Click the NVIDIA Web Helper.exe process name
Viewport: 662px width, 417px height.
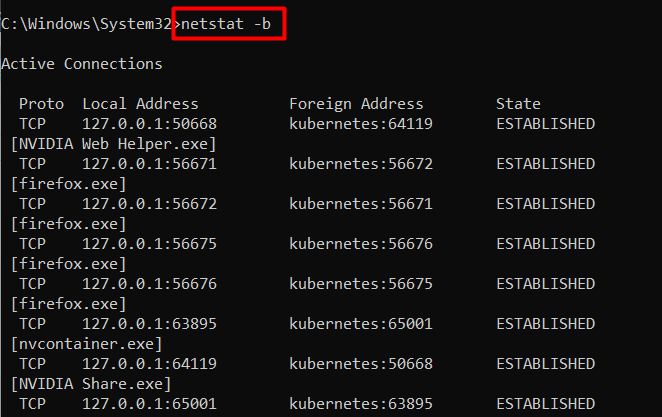click(114, 143)
